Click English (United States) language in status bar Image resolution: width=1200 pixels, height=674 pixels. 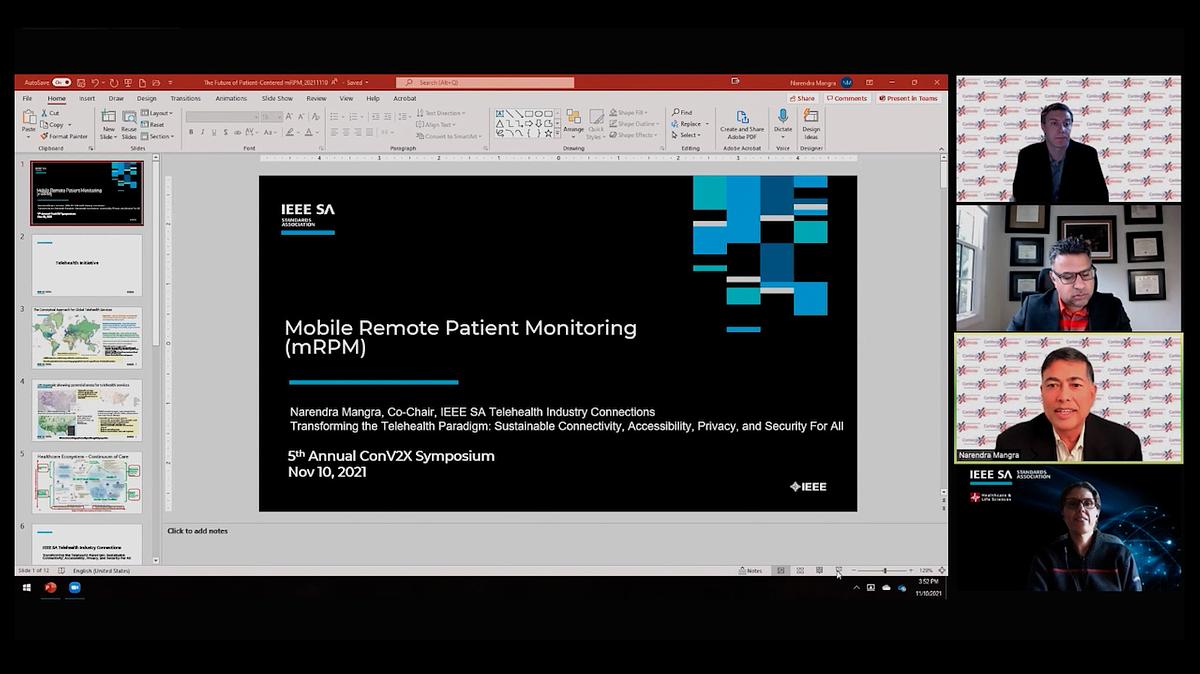click(101, 570)
